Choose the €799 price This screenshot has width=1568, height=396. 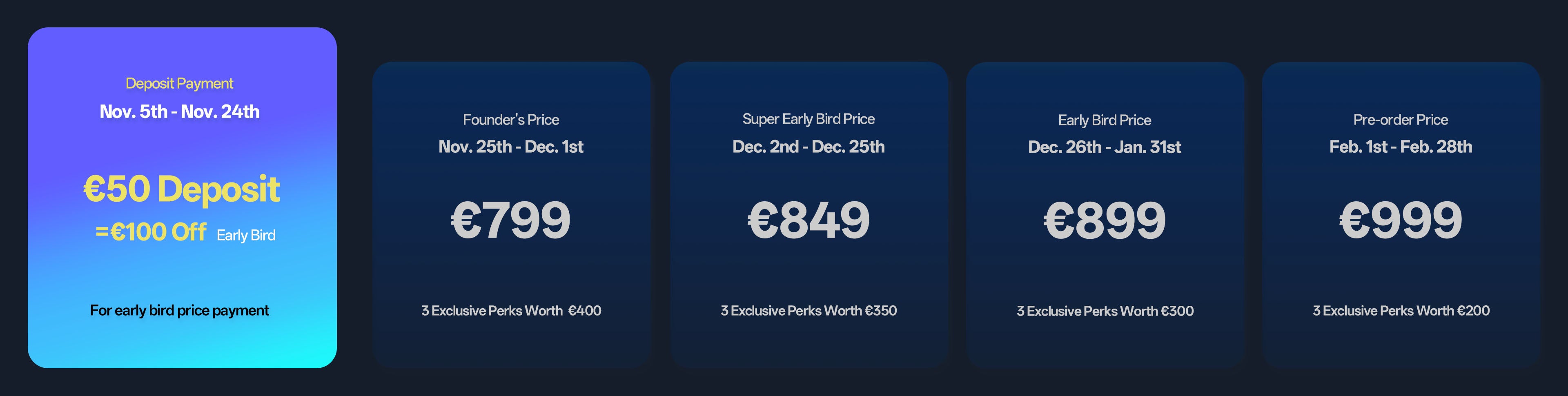coord(511,220)
